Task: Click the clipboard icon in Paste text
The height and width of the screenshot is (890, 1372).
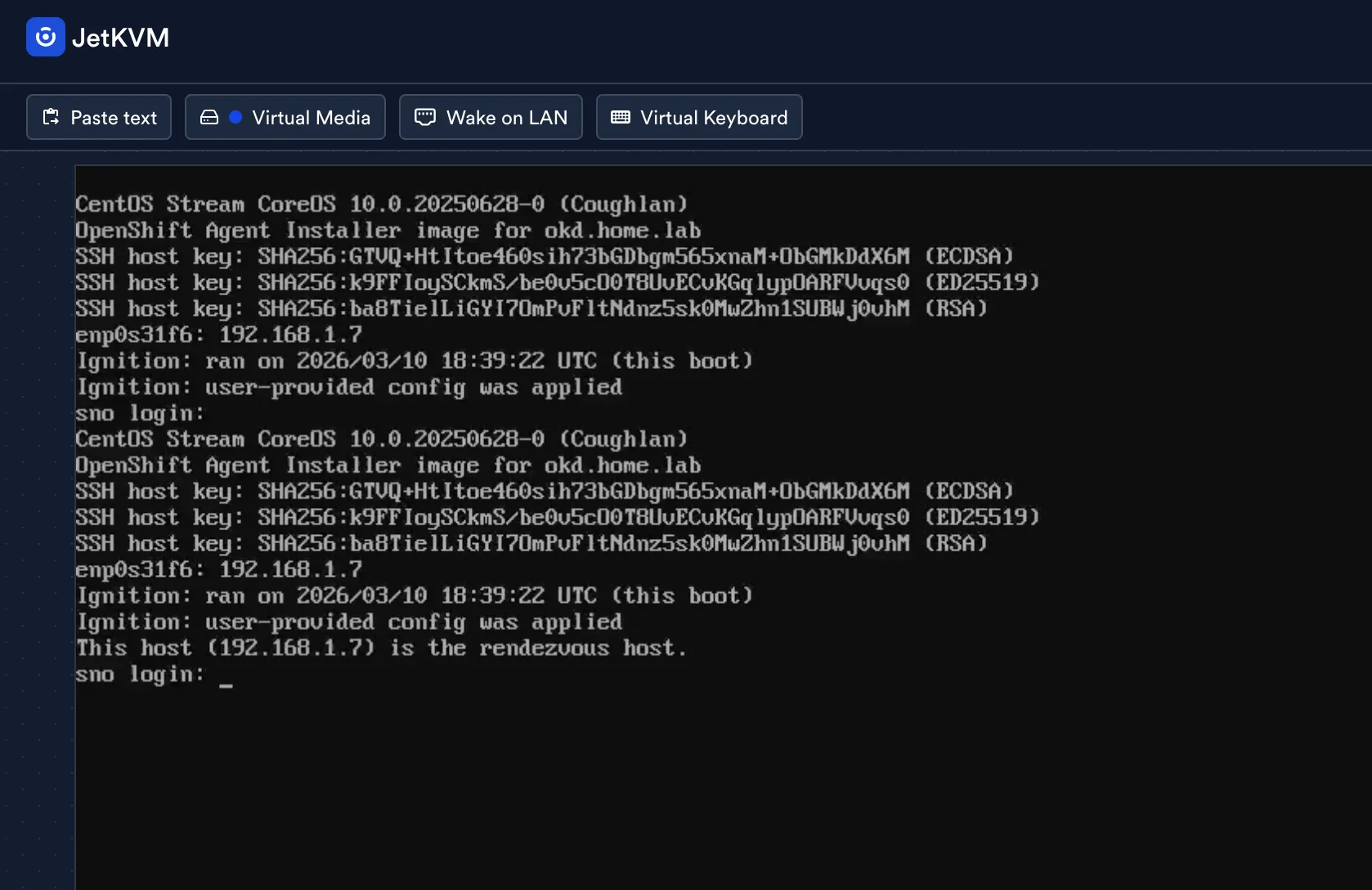Action: tap(51, 117)
